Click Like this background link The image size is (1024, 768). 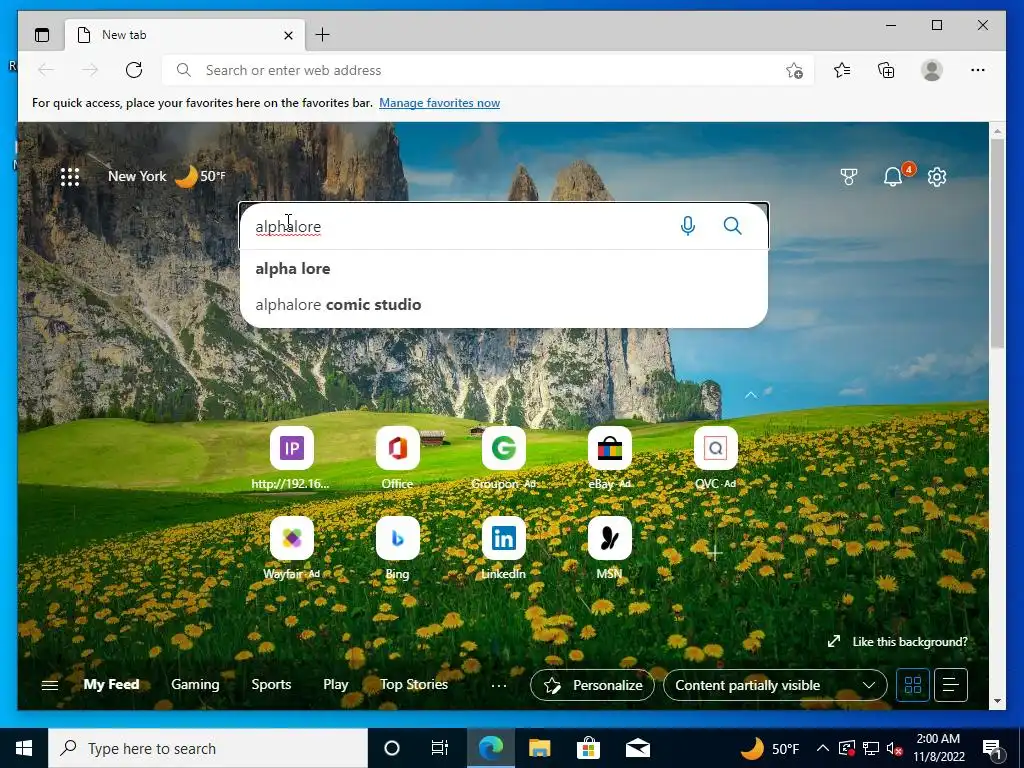[898, 642]
